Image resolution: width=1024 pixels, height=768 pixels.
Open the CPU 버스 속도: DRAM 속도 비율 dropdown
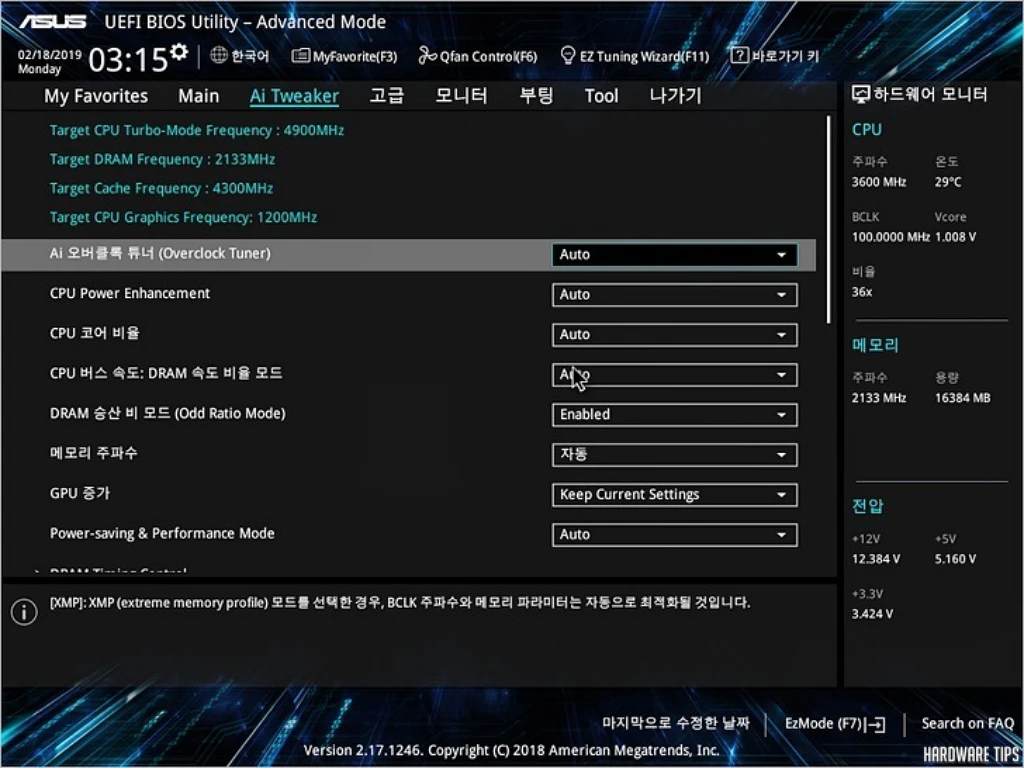click(674, 375)
